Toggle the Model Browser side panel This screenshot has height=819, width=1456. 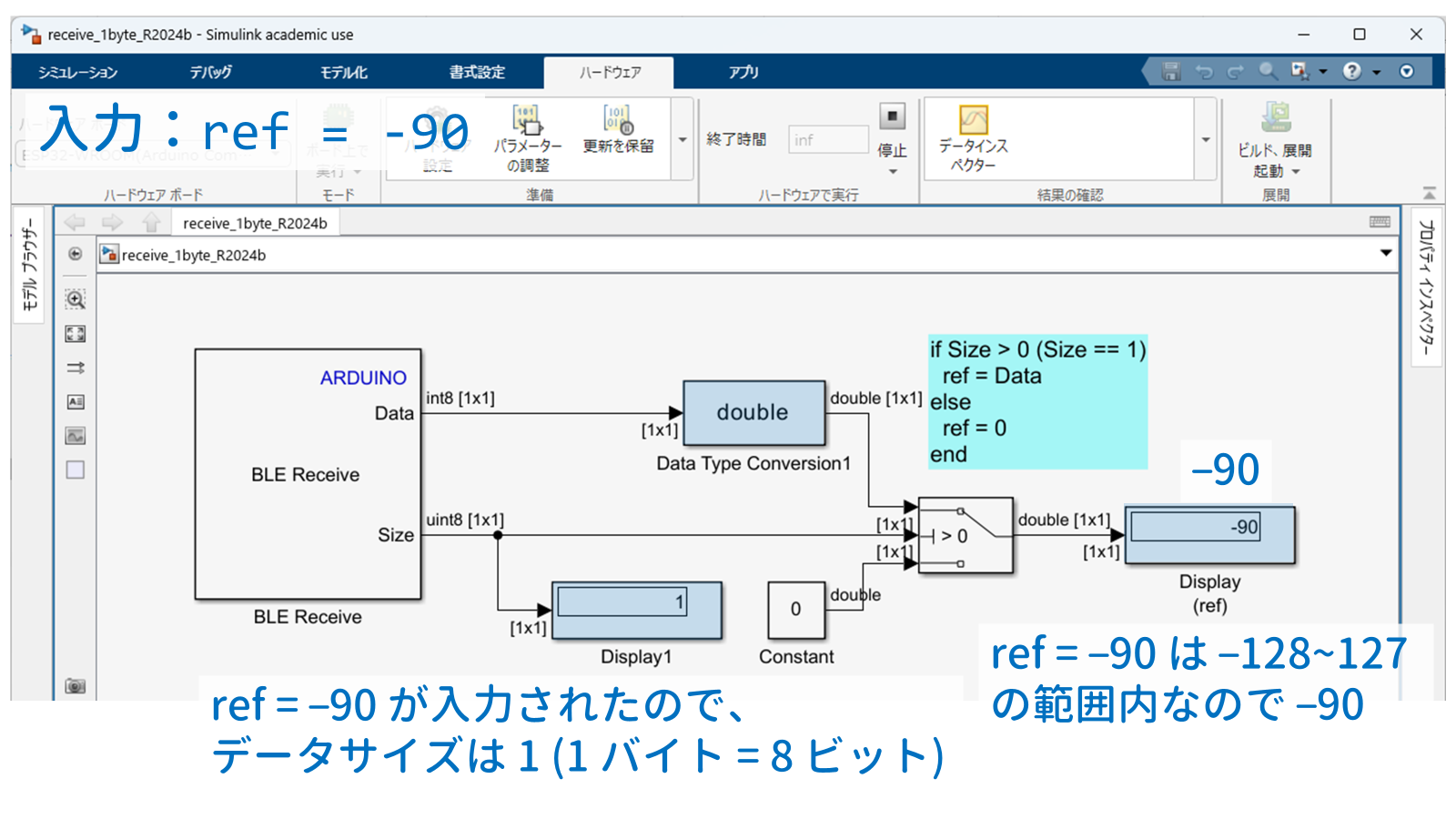(30, 265)
